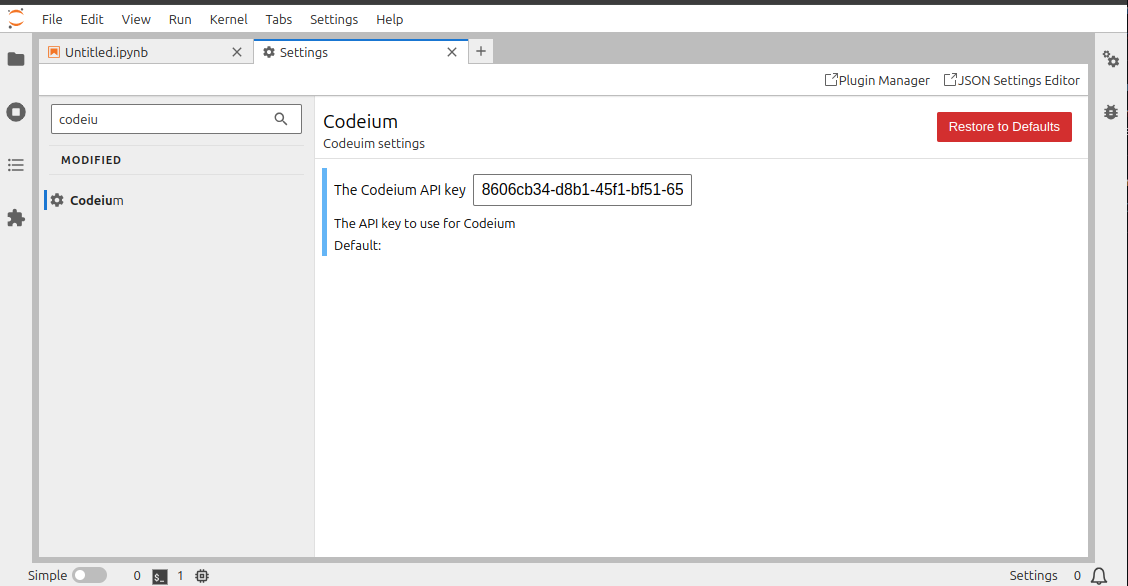This screenshot has height=586, width=1128.
Task: Open the File Browser sidebar folder icon
Action: [16, 59]
